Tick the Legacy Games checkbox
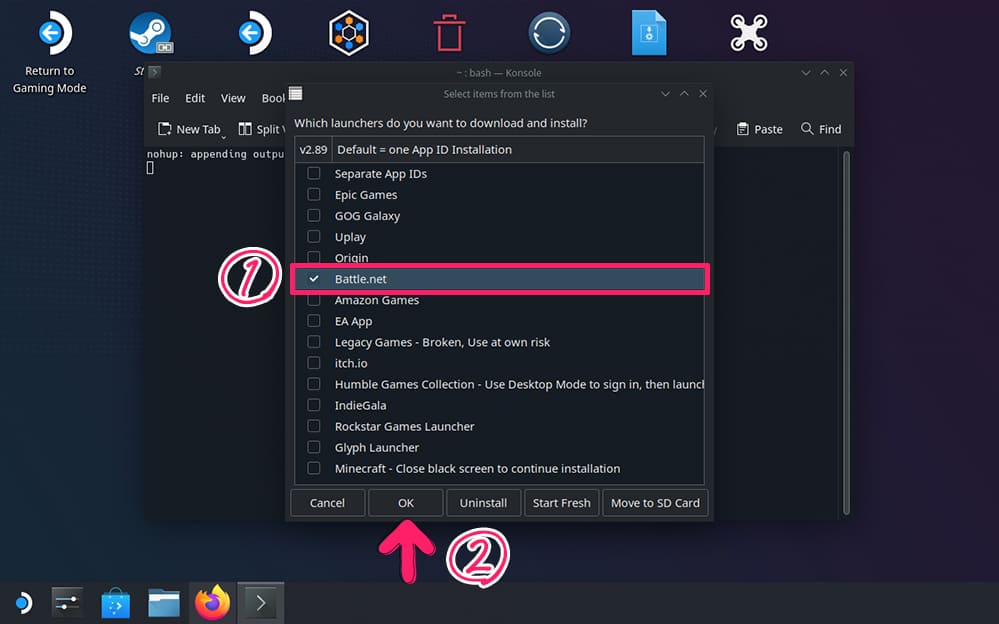Viewport: 999px width, 624px height. click(313, 342)
